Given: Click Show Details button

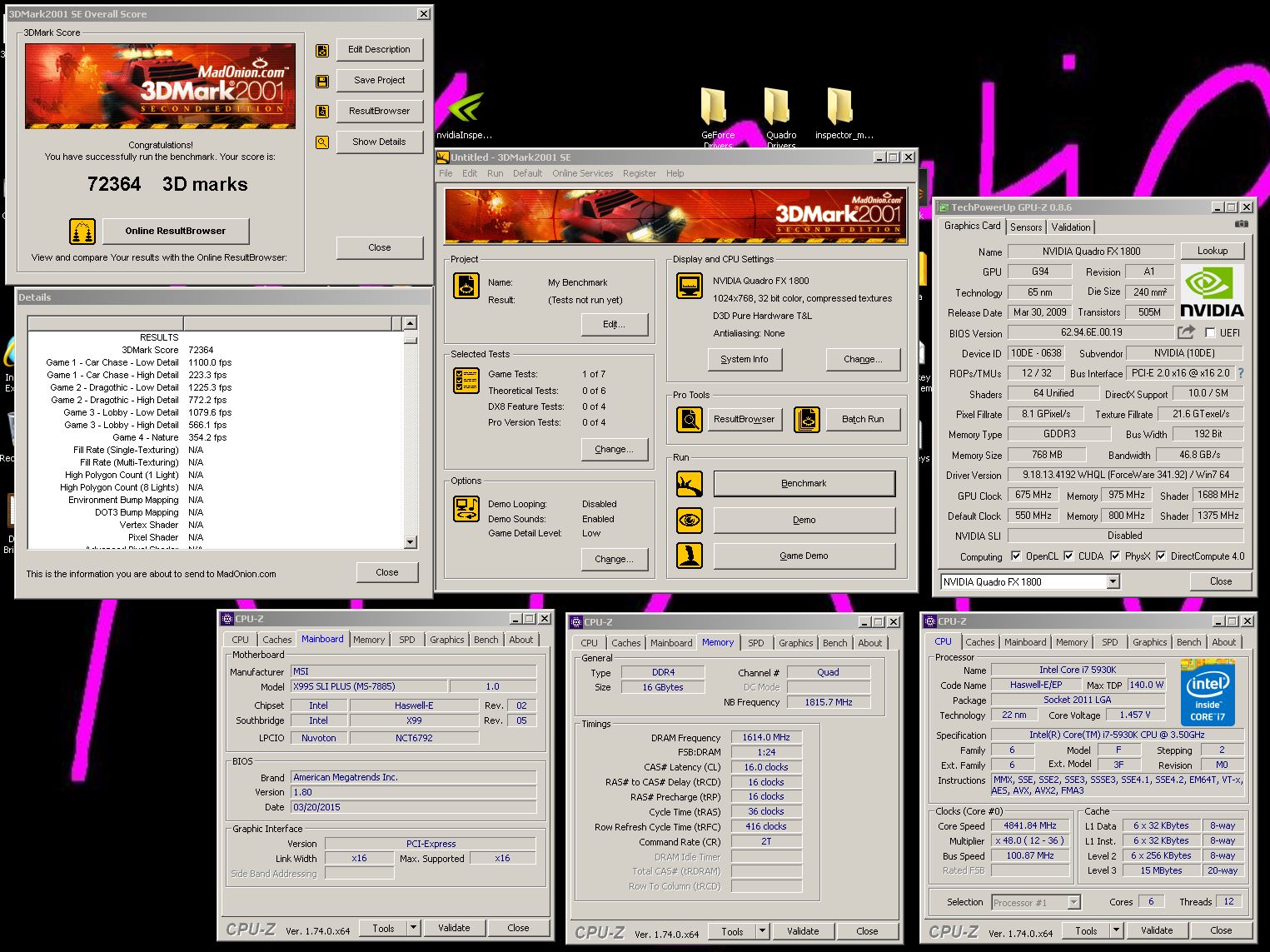Looking at the screenshot, I should [380, 142].
